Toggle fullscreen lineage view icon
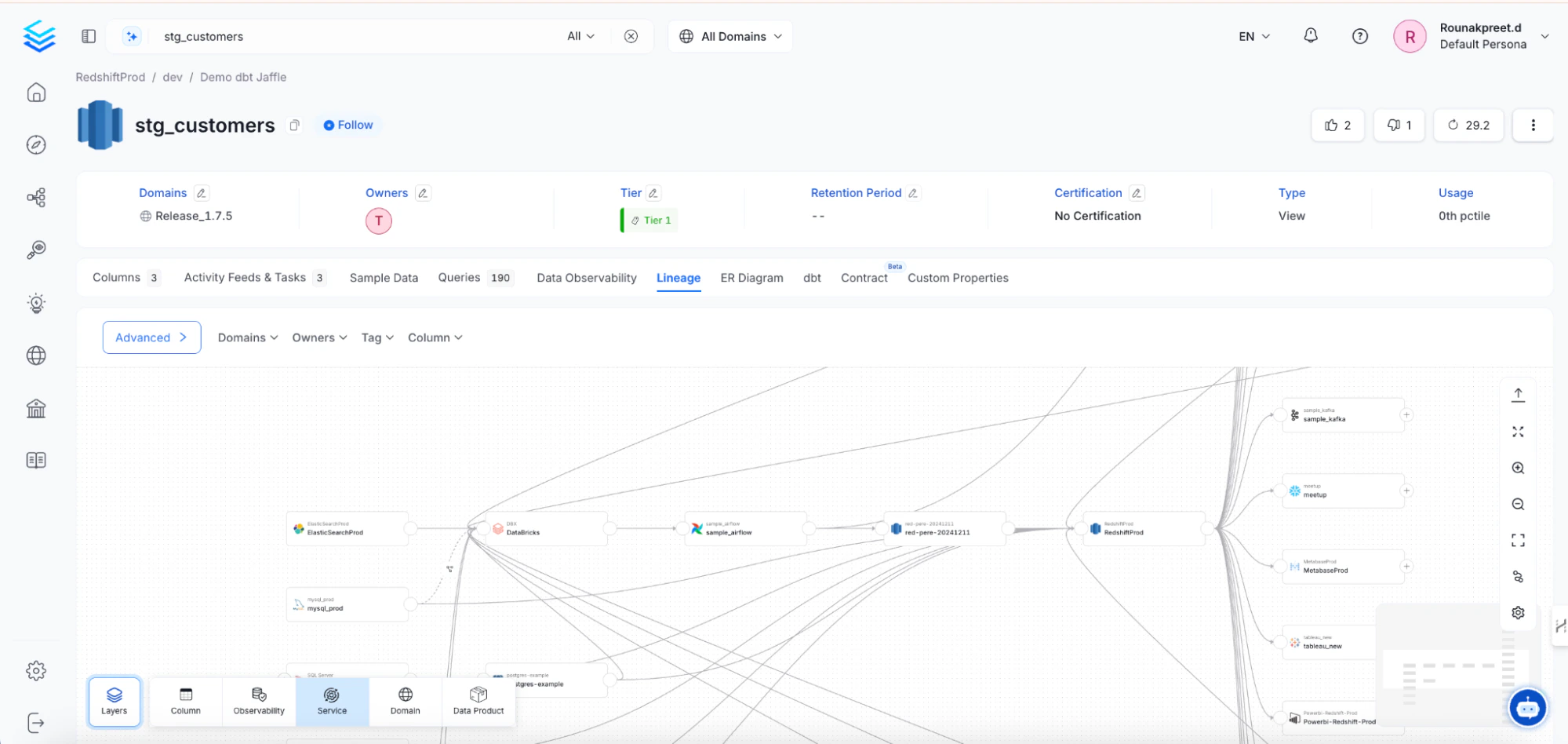Image resolution: width=1568 pixels, height=744 pixels. [x=1519, y=541]
